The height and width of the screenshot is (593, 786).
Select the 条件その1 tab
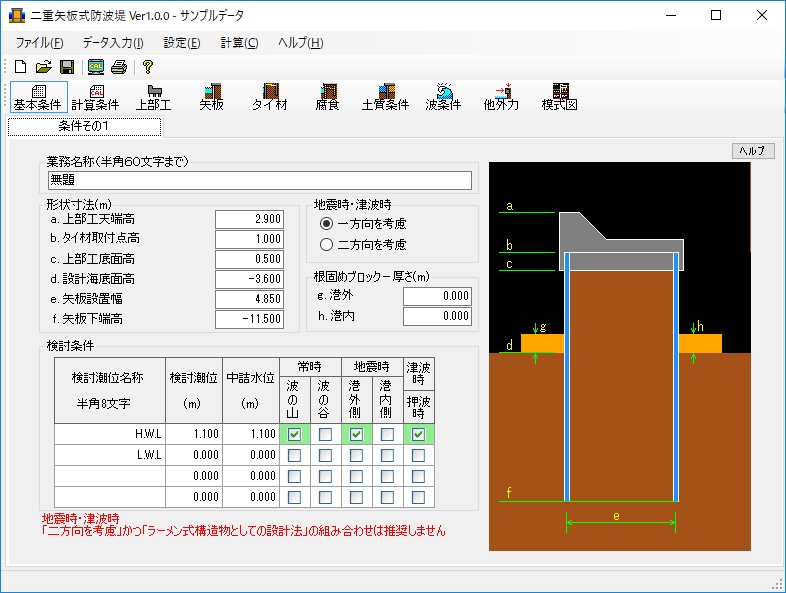84,126
